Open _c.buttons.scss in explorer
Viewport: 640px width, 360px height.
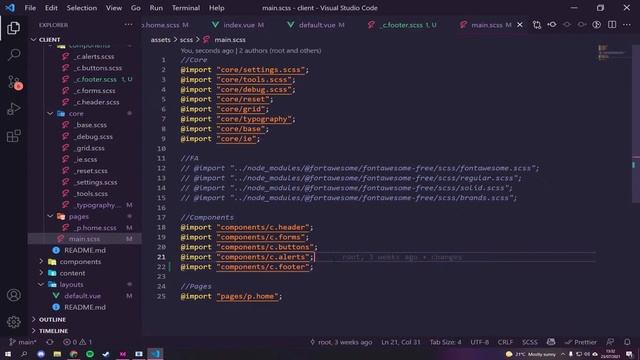98,68
